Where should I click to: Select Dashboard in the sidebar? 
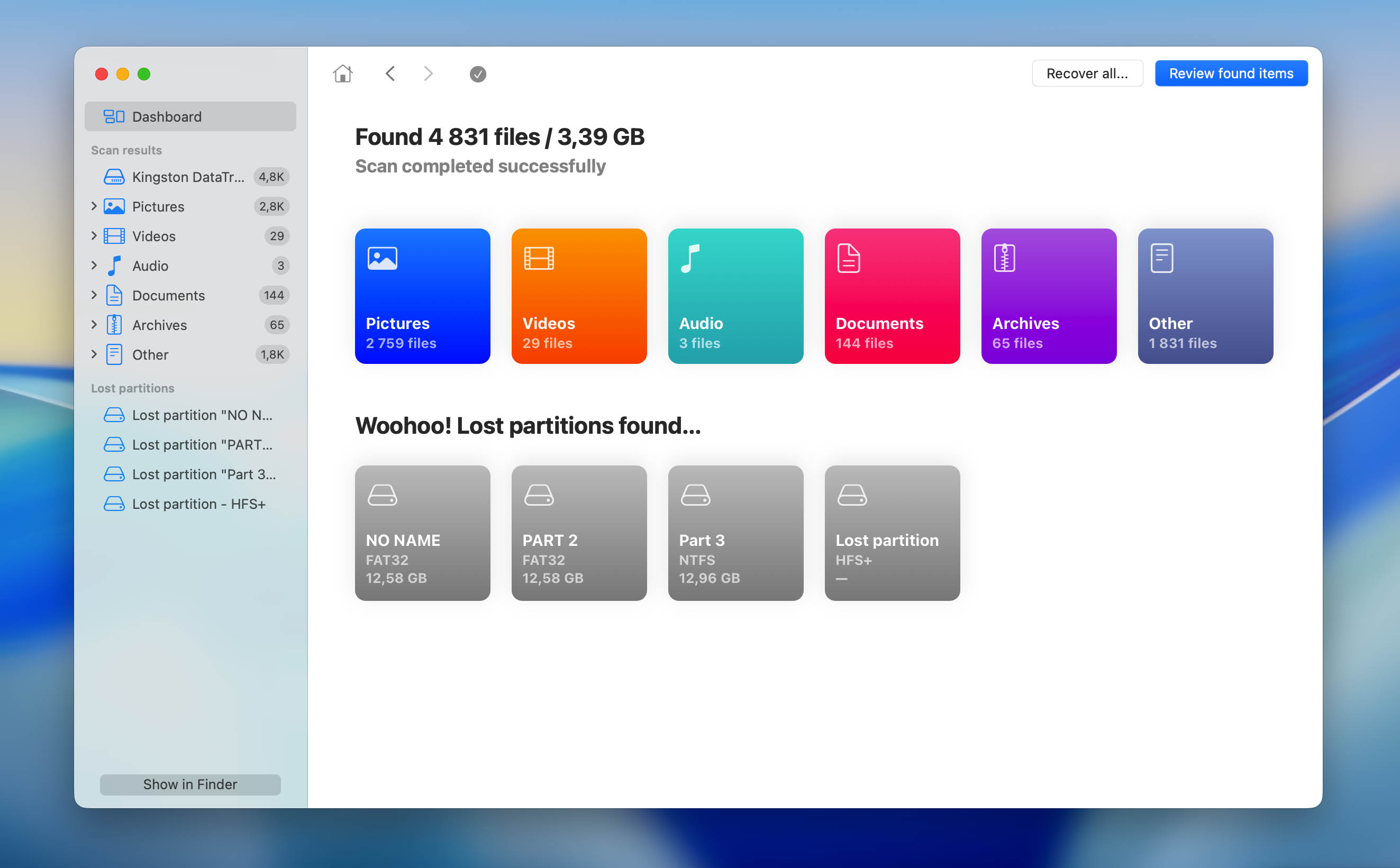click(189, 116)
